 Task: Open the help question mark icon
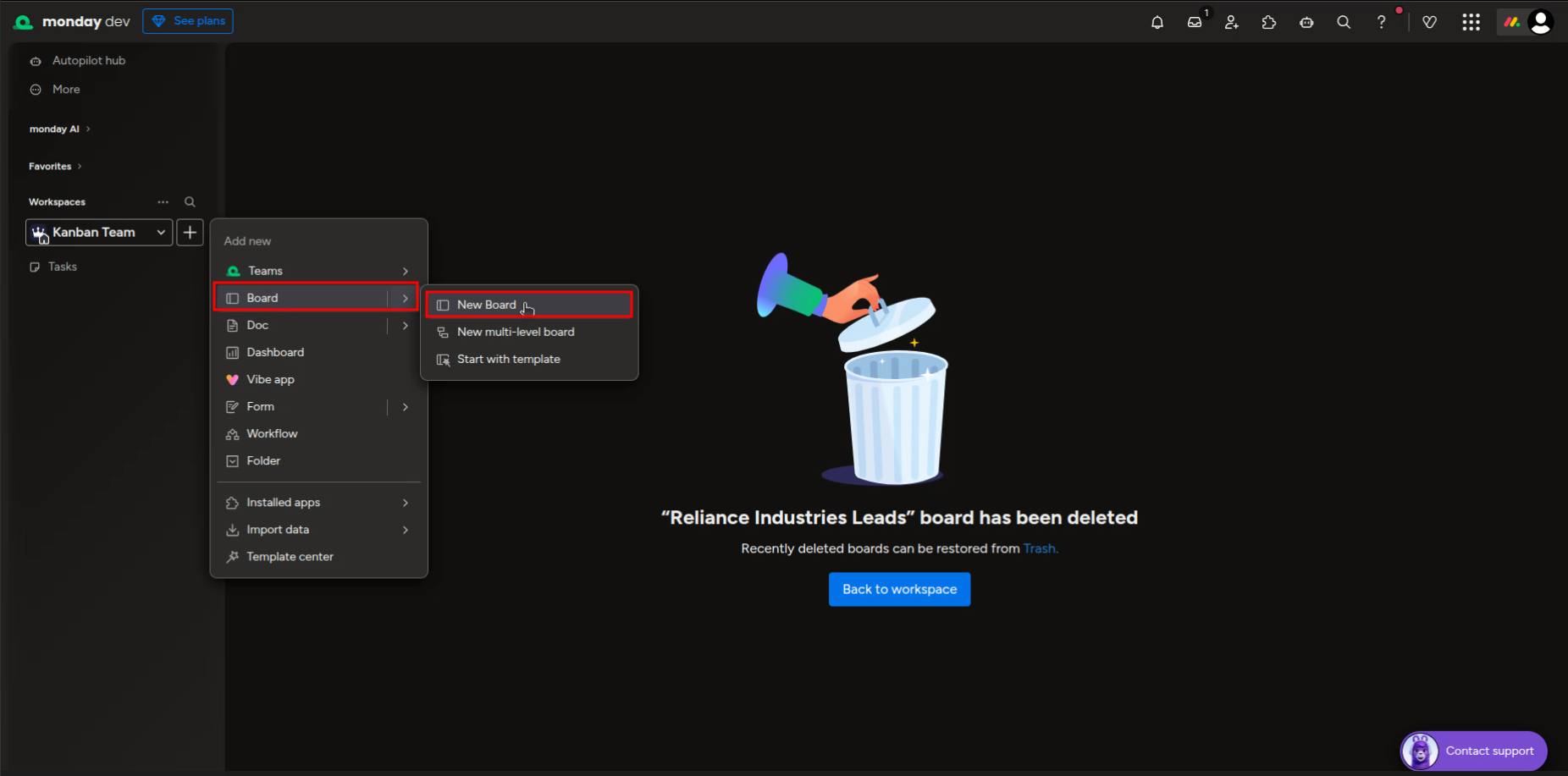pos(1381,23)
